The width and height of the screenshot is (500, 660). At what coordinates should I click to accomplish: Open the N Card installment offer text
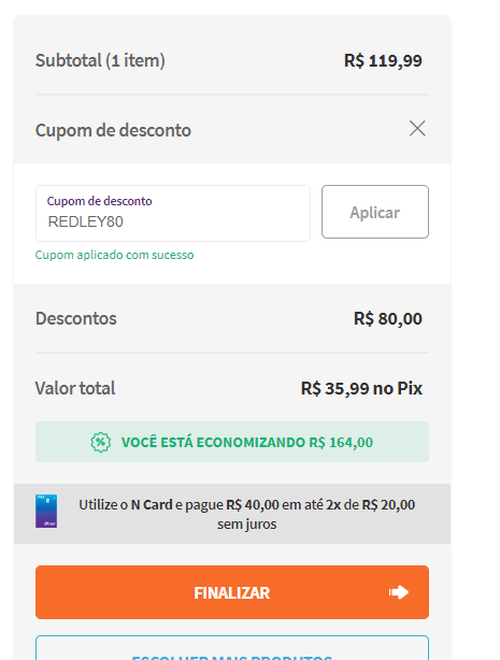click(247, 514)
